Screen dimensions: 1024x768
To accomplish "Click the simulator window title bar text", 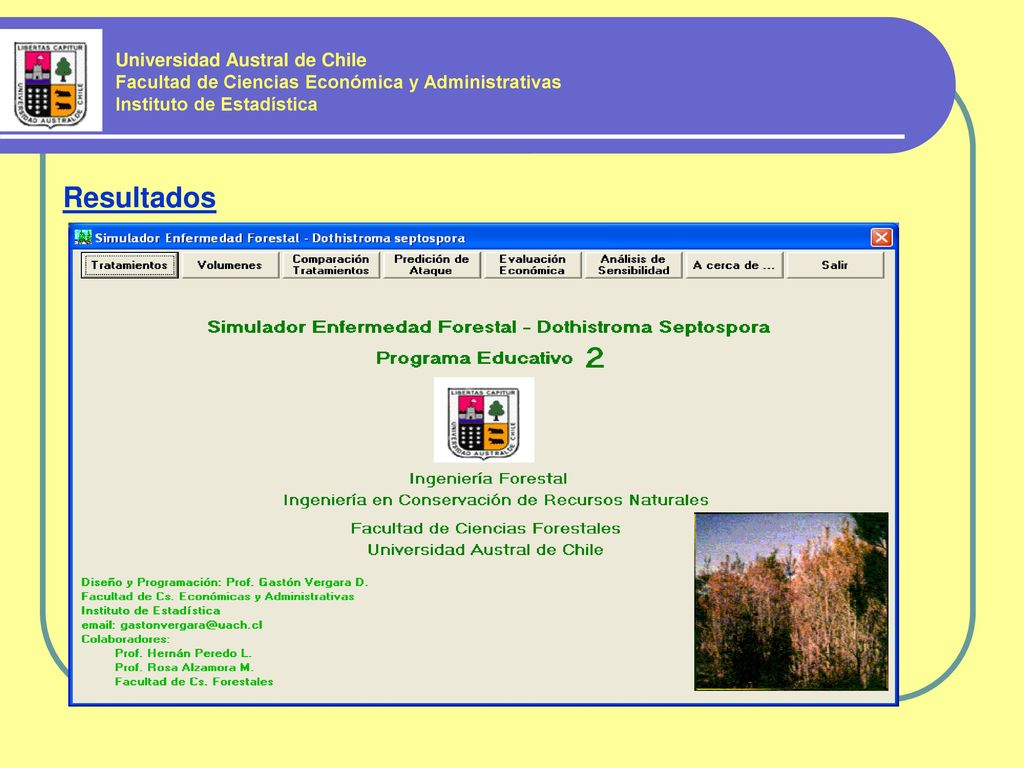I will (x=280, y=238).
